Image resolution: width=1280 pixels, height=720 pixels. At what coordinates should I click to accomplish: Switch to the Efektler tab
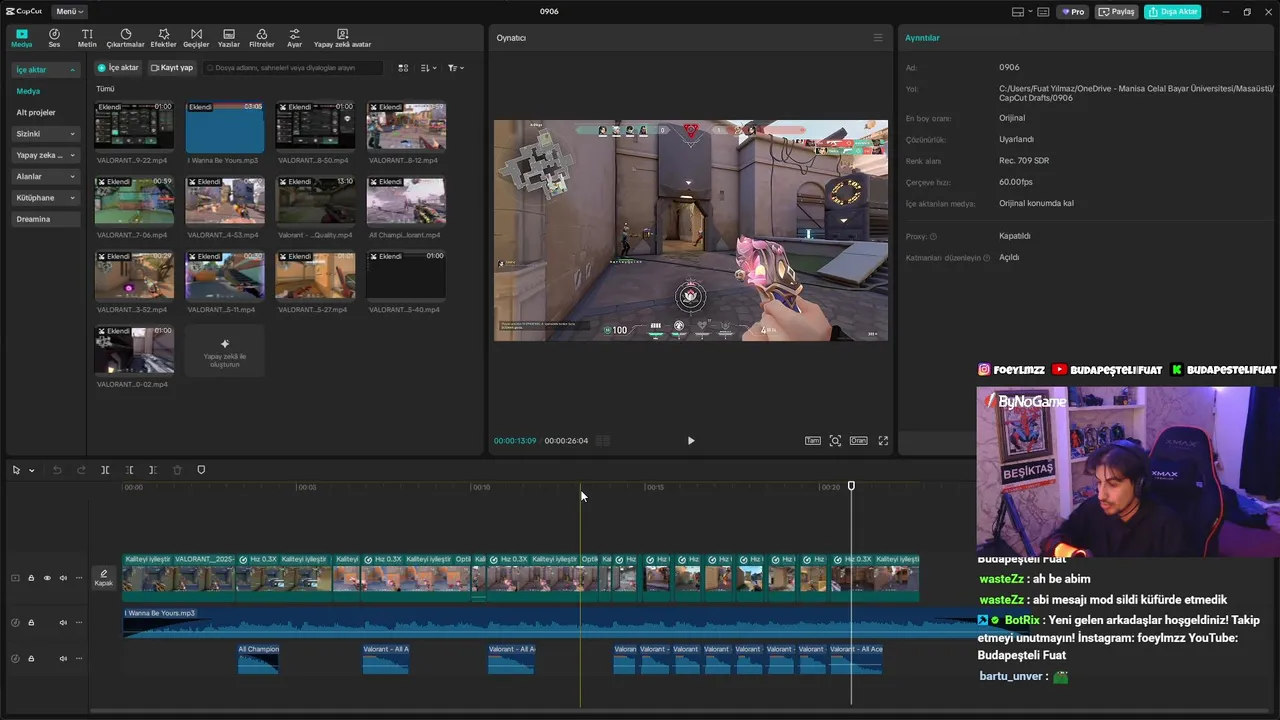coord(163,38)
